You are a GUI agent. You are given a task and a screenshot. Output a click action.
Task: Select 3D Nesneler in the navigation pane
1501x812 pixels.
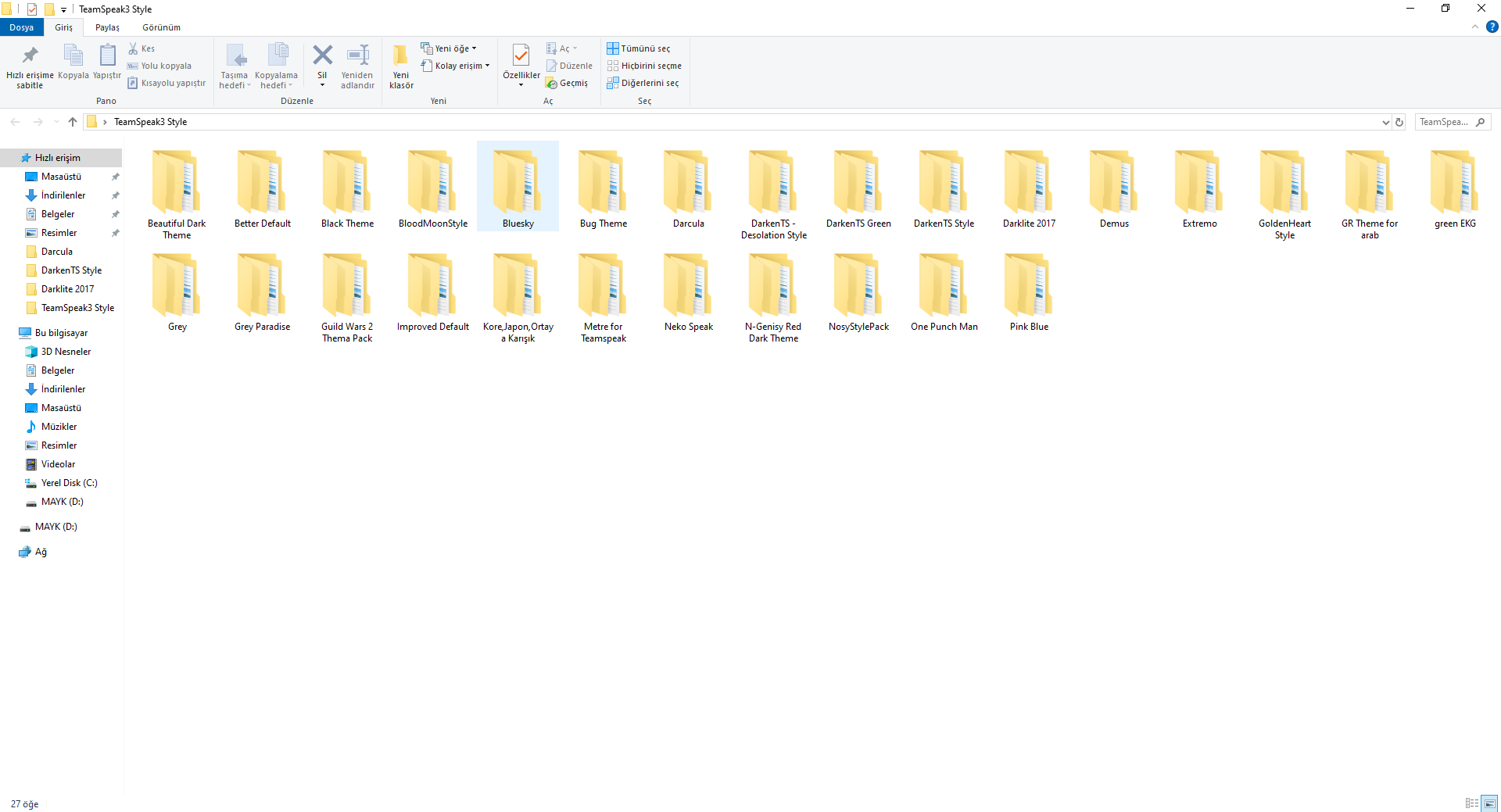click(66, 352)
